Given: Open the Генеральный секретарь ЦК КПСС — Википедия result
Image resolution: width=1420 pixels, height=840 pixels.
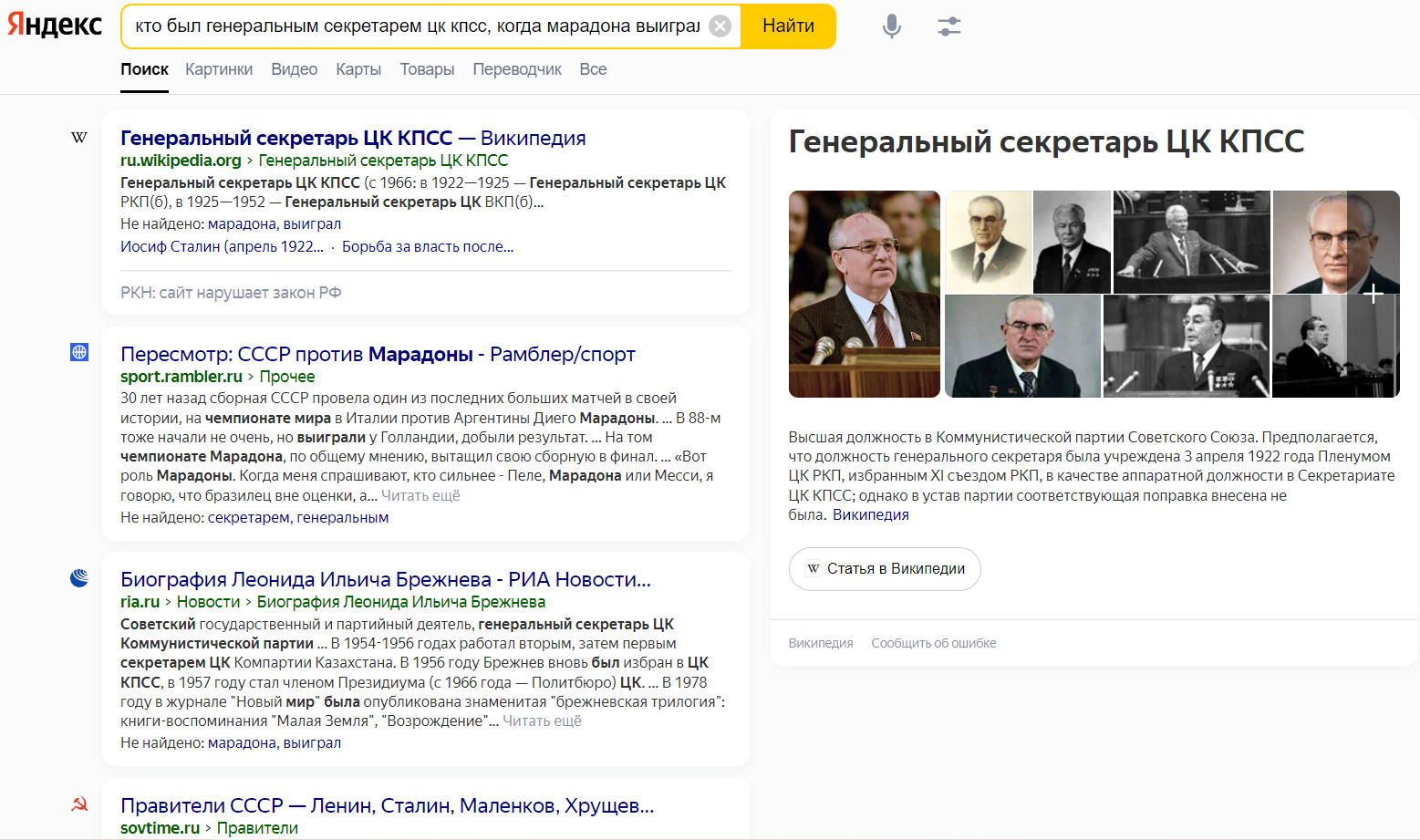Looking at the screenshot, I should [x=353, y=138].
